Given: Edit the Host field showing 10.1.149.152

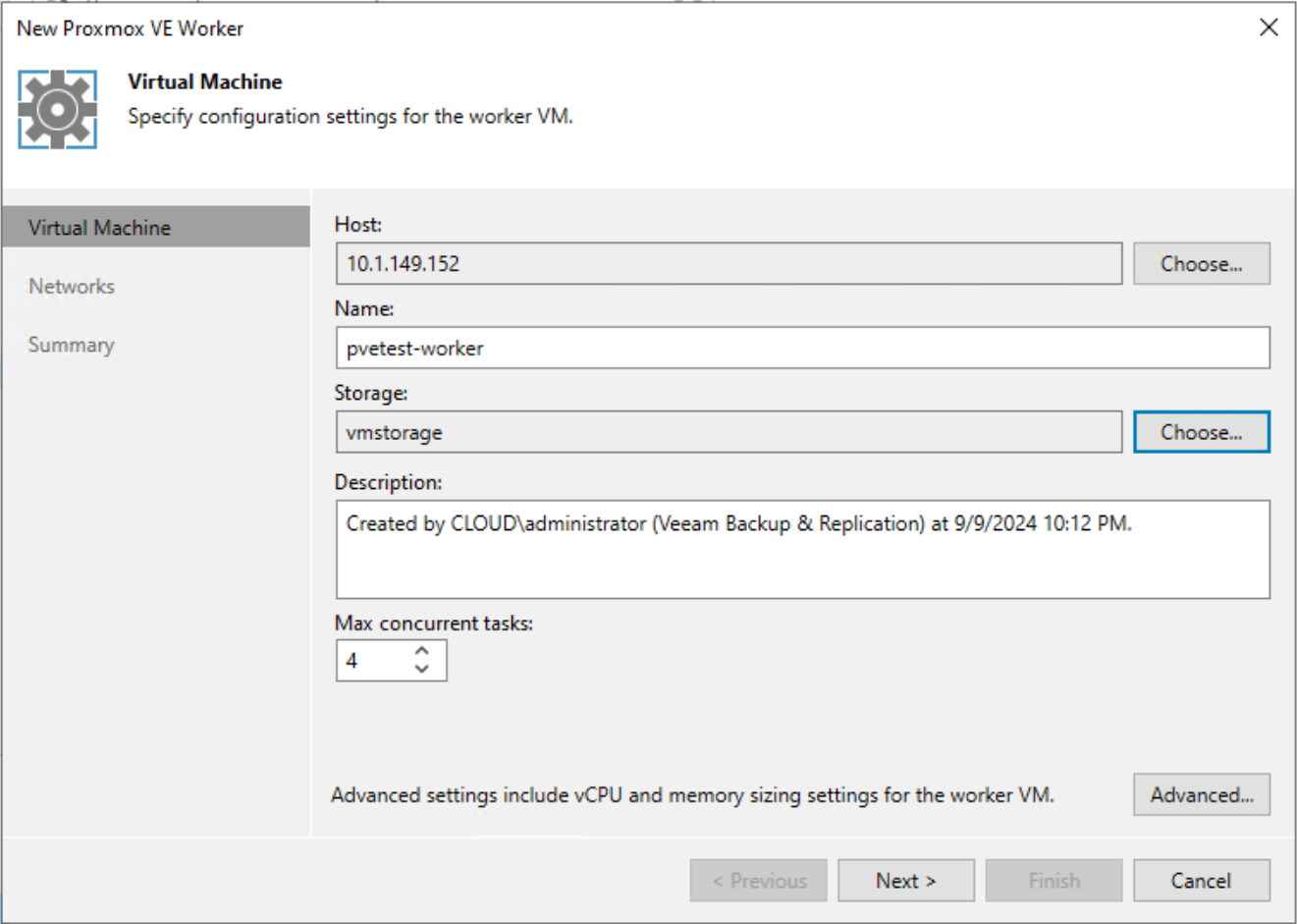Looking at the screenshot, I should [x=729, y=263].
